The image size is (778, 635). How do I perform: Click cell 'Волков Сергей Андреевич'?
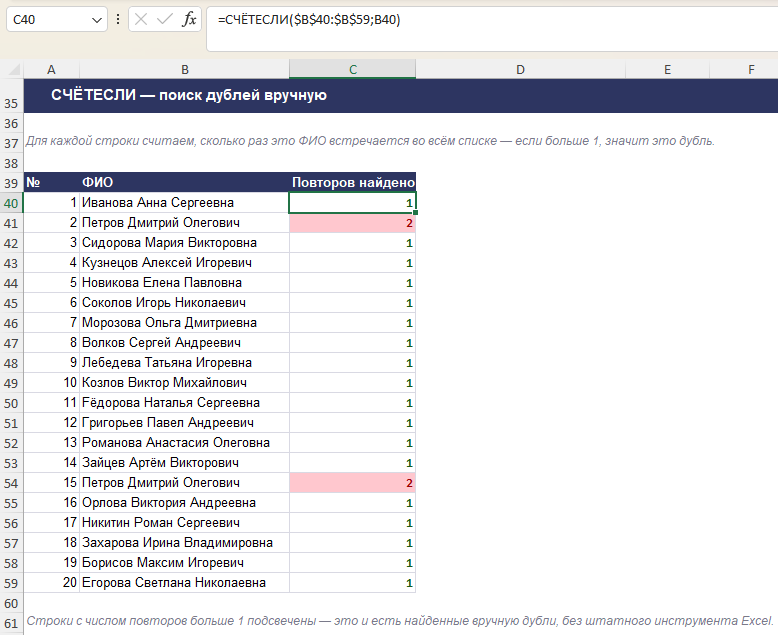[185, 342]
